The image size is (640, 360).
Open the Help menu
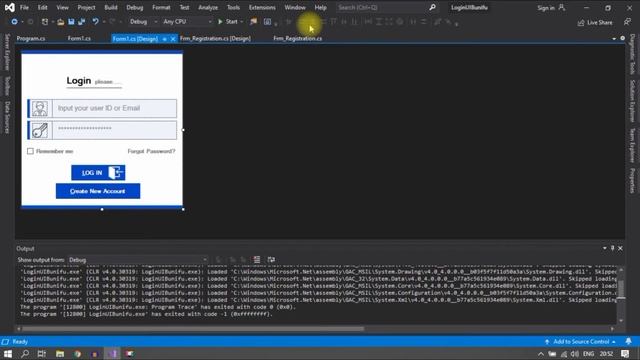point(320,7)
